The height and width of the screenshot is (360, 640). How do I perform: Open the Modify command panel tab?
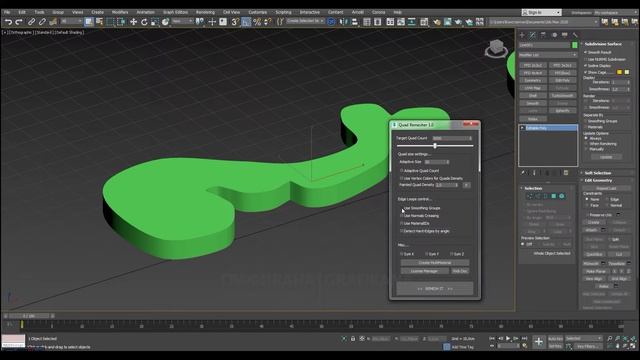coord(533,35)
